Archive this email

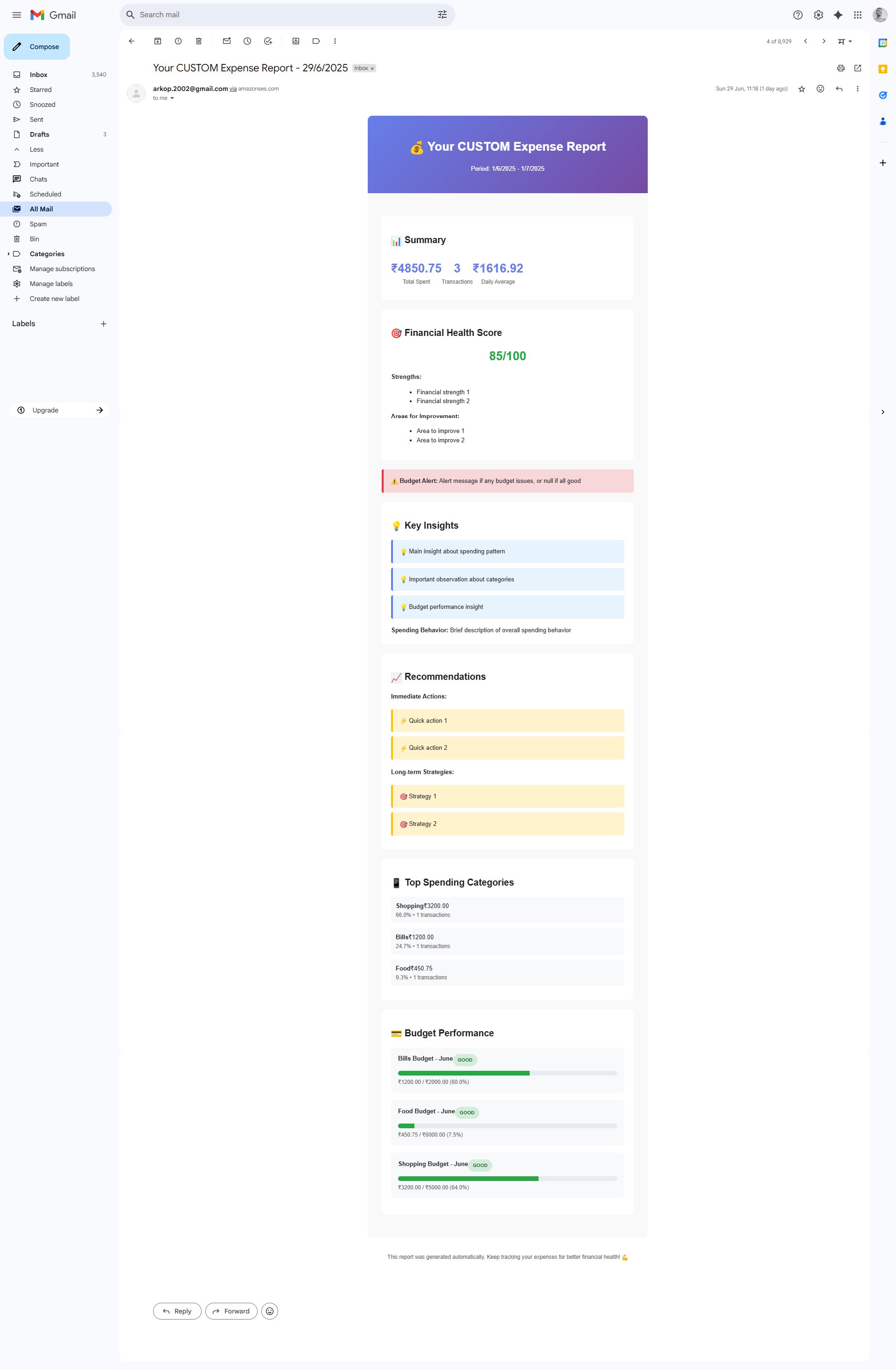pyautogui.click(x=158, y=41)
